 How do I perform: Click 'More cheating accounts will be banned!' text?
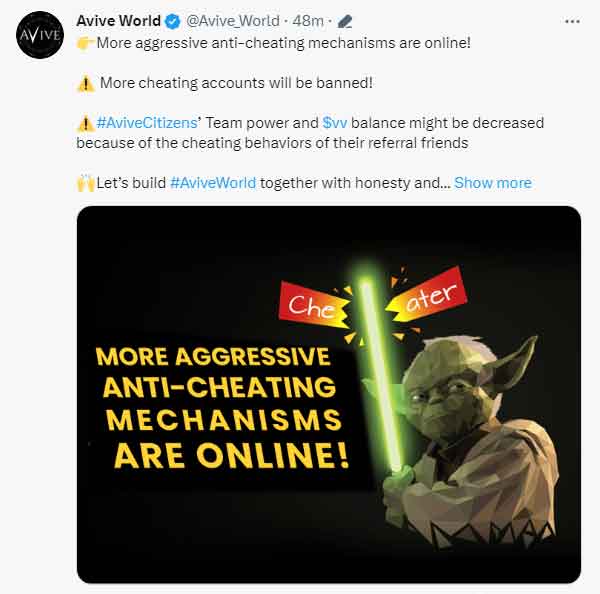[x=236, y=83]
